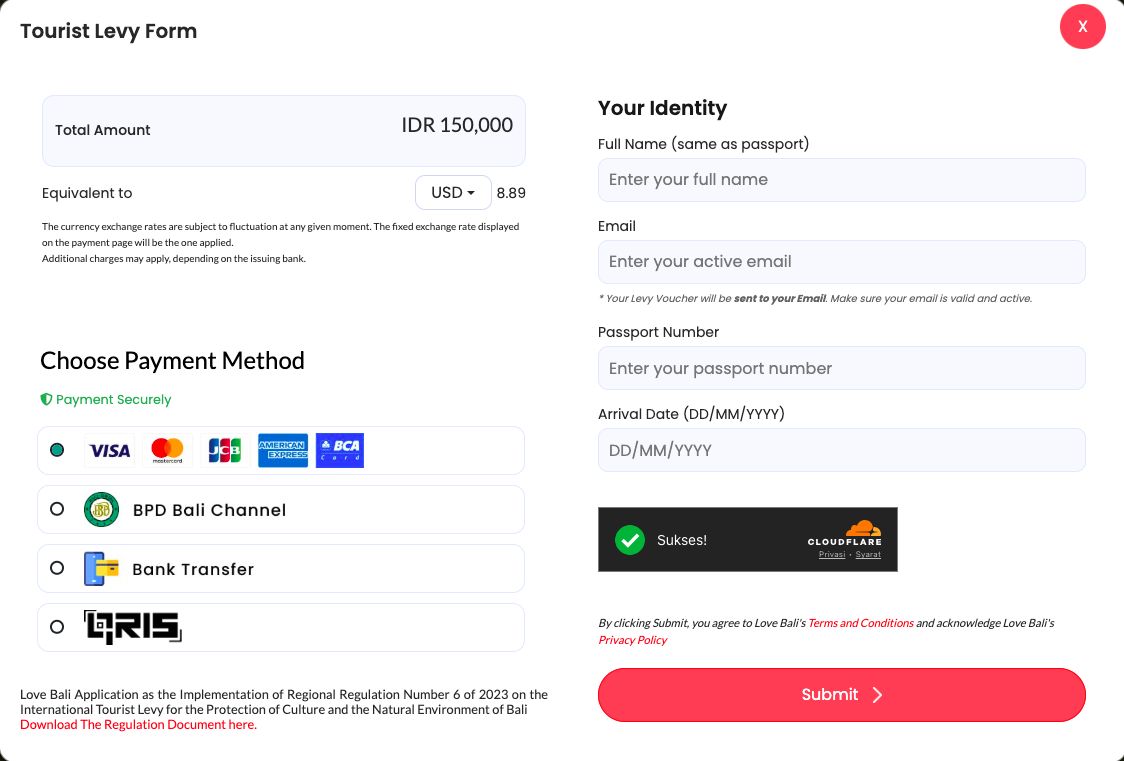Click the BPD Bali bank emblem
The image size is (1124, 761).
coord(102,509)
